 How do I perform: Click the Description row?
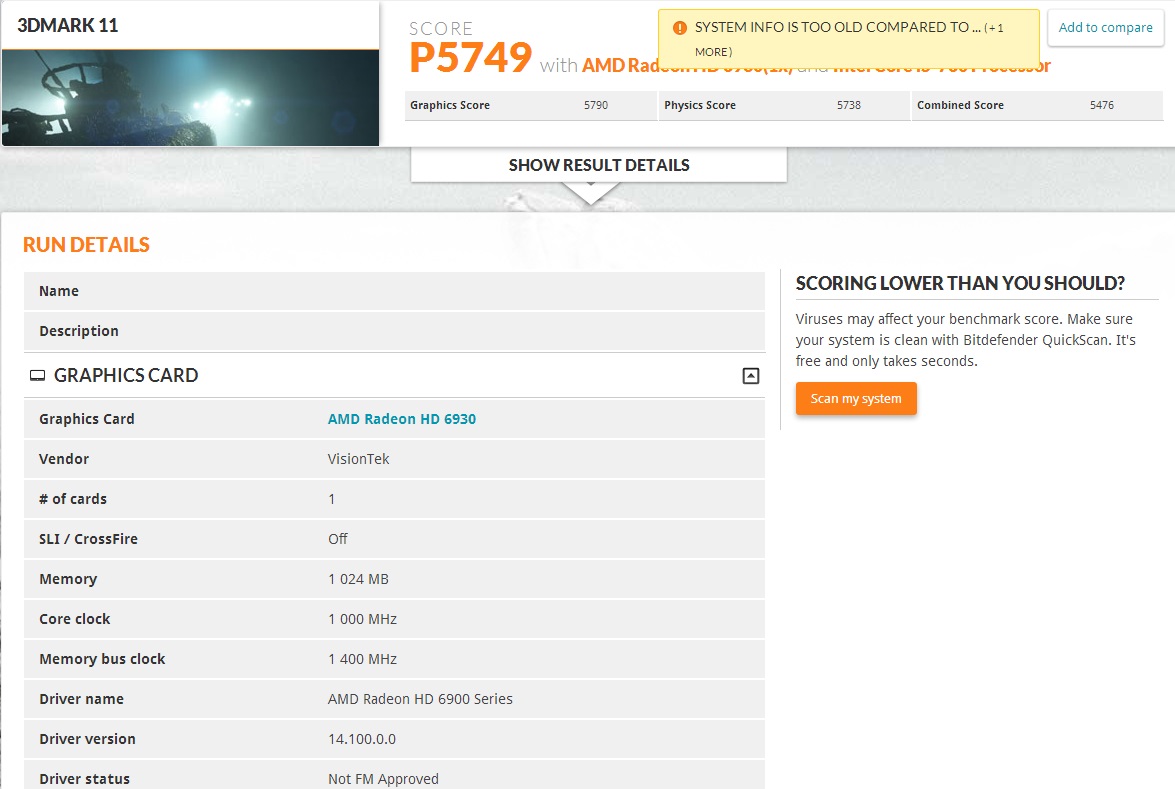[394, 330]
